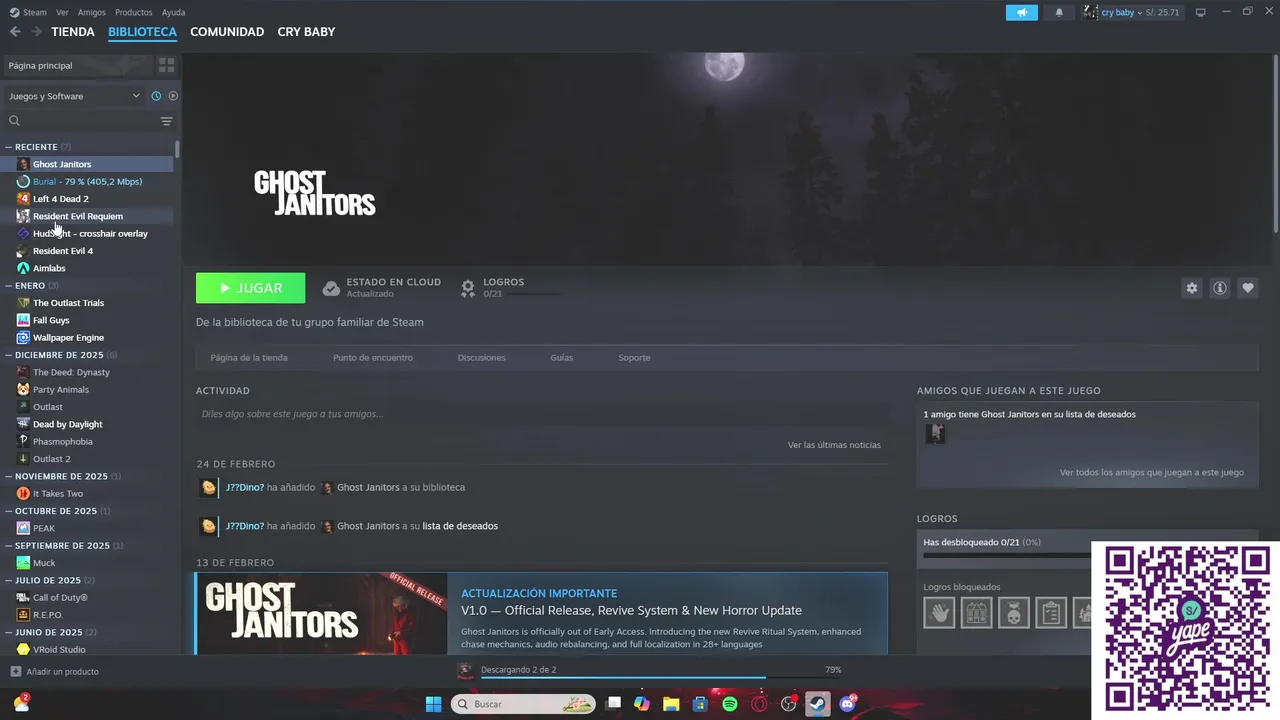Switch to the COMUNIDAD tab
This screenshot has height=720, width=1280.
(227, 32)
